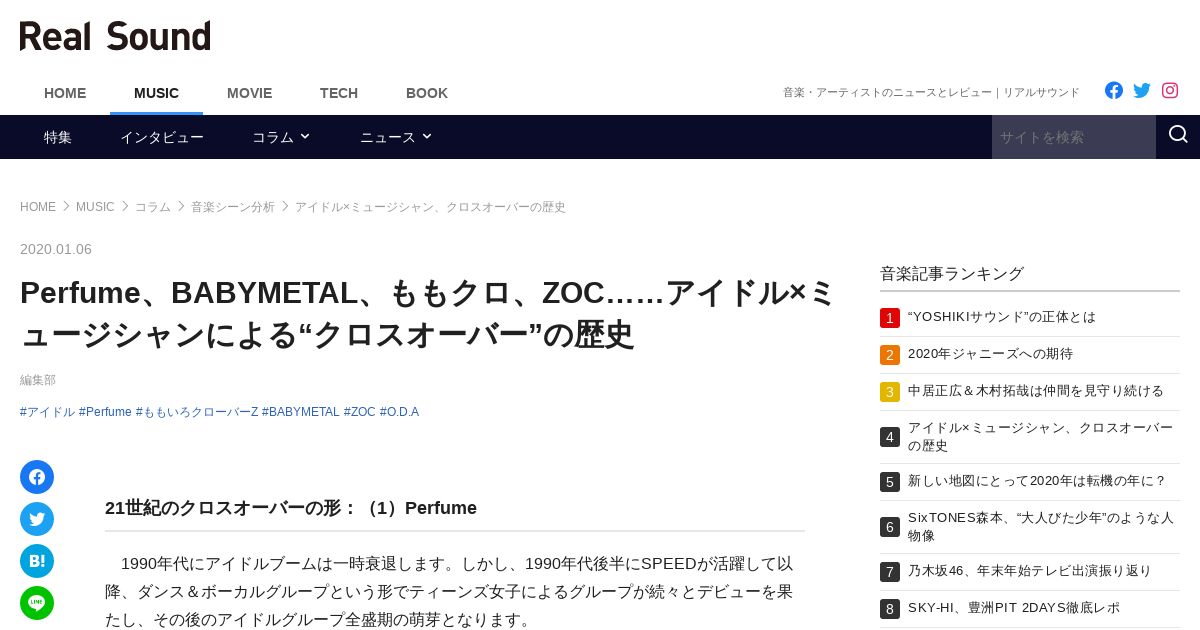Image resolution: width=1200 pixels, height=630 pixels.
Task: Open the #ももいろクローバーZ tag
Action: pos(197,412)
